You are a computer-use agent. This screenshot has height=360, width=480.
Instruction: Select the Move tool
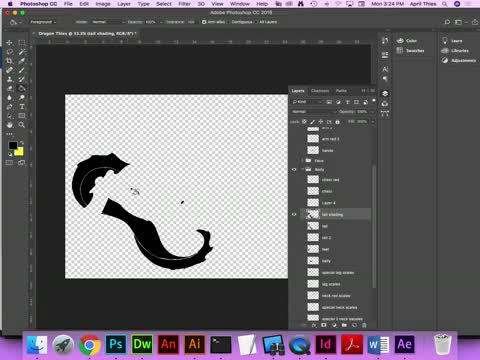click(9, 43)
